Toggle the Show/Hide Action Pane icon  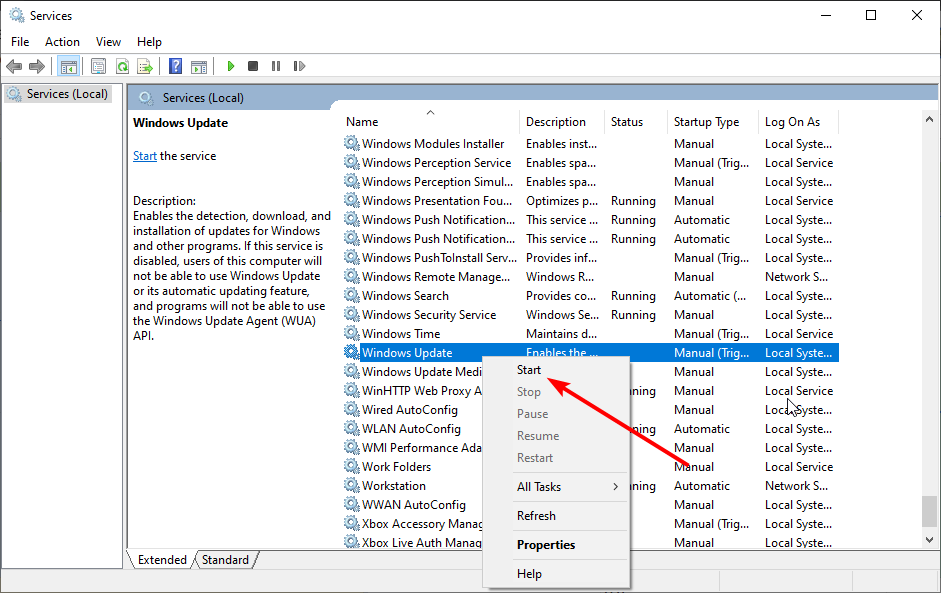tap(199, 66)
